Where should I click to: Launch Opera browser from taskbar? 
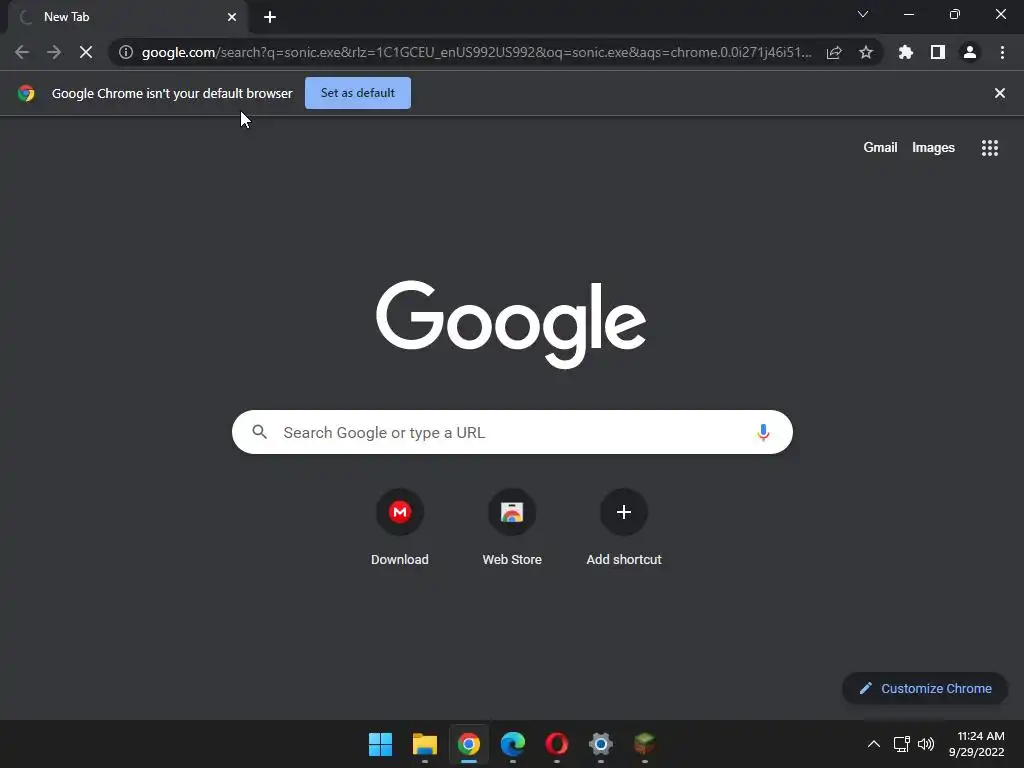(556, 744)
